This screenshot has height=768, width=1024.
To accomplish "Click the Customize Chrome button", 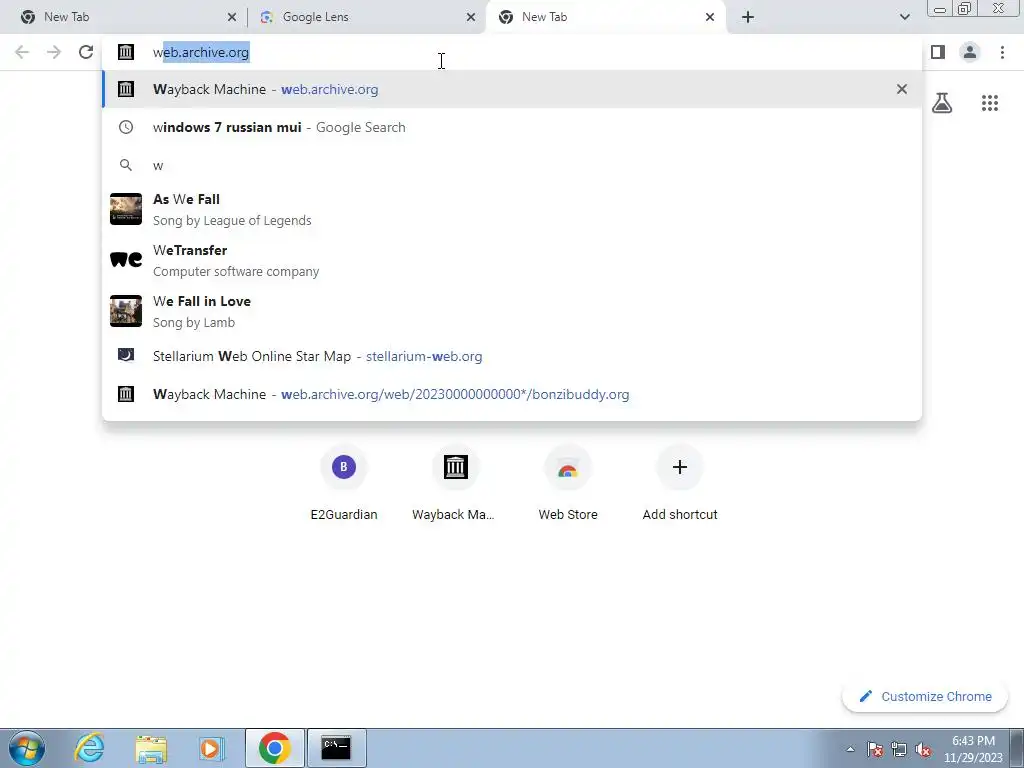I will [x=925, y=696].
